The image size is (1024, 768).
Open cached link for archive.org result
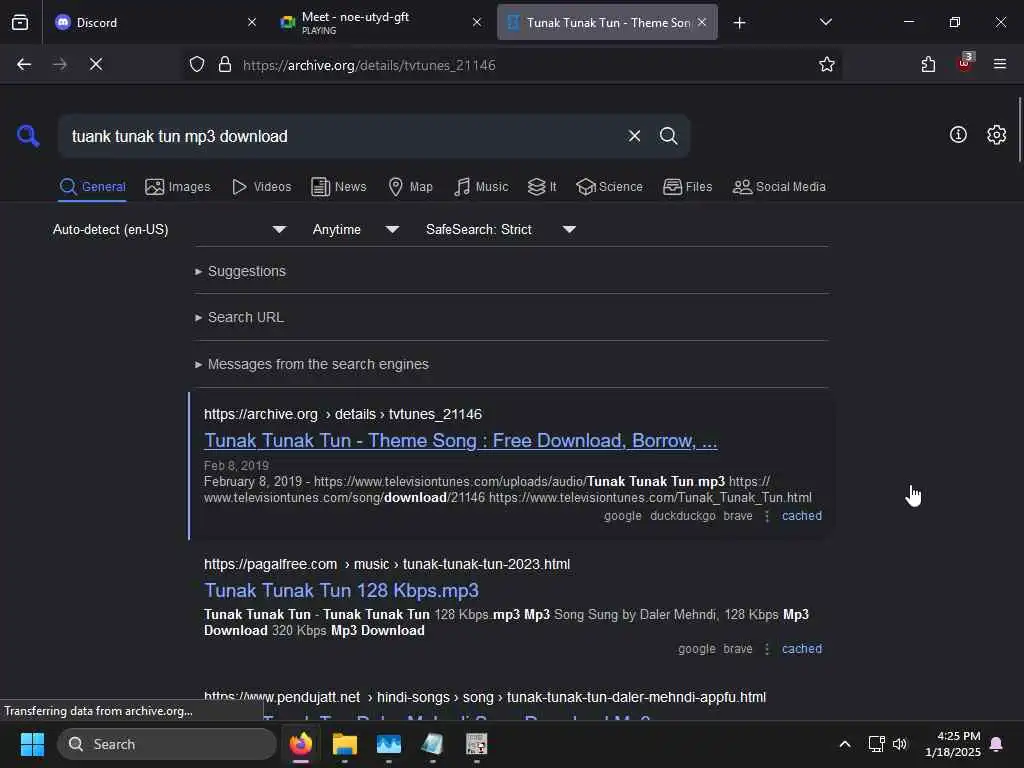[x=801, y=516]
